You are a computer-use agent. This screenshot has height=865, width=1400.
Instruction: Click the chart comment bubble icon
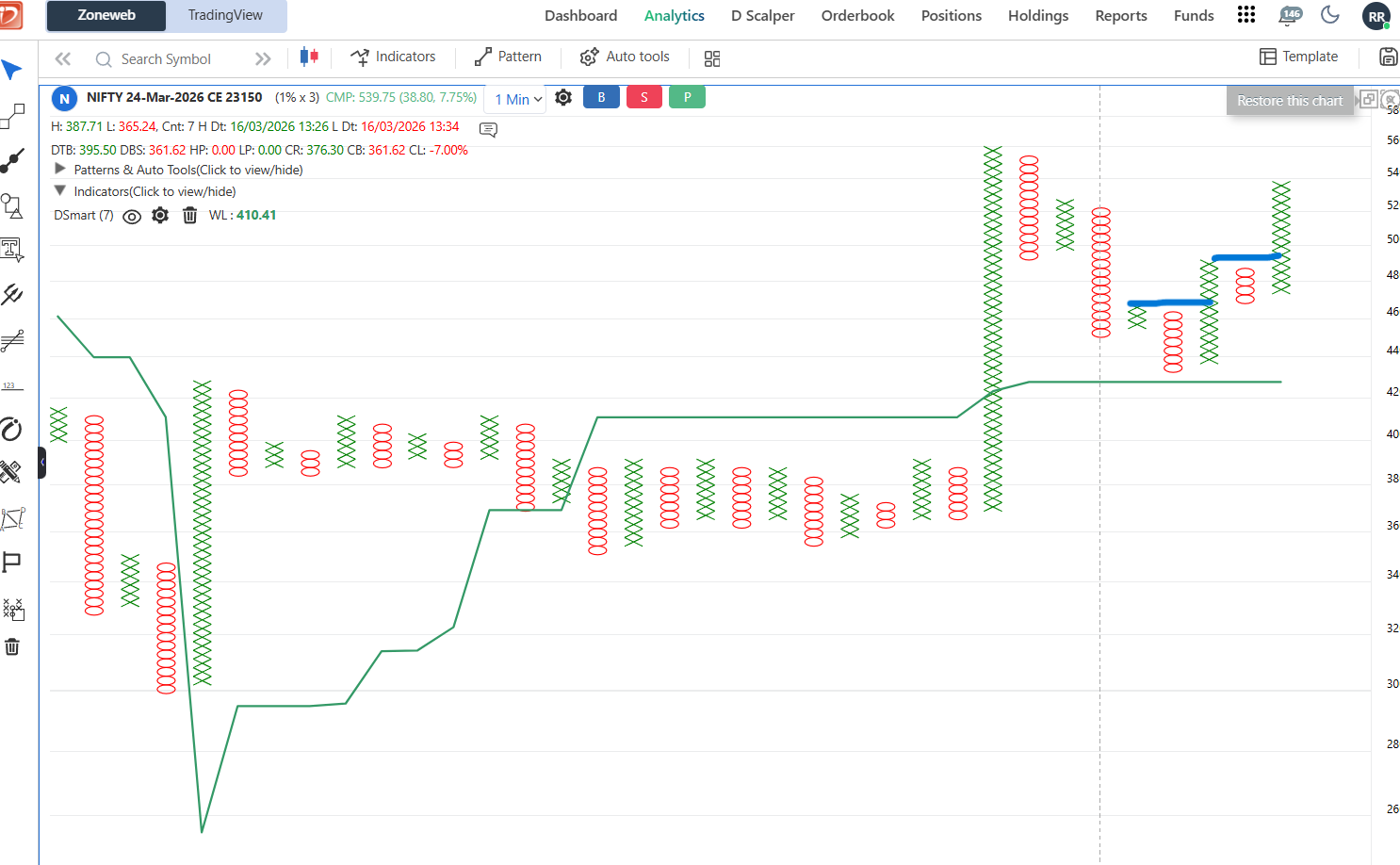487,130
